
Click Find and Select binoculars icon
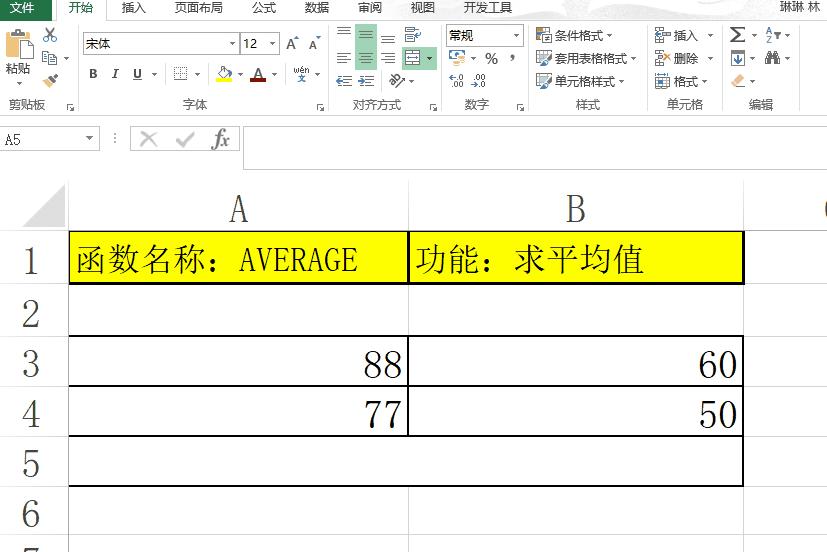tap(773, 57)
